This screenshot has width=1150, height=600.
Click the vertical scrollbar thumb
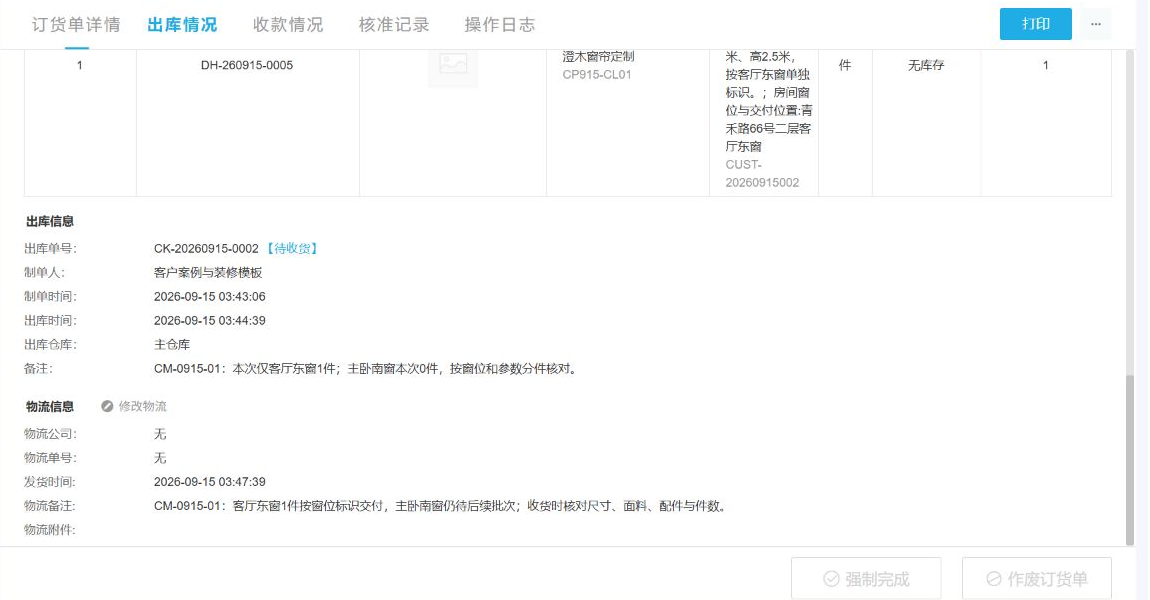(1130, 459)
